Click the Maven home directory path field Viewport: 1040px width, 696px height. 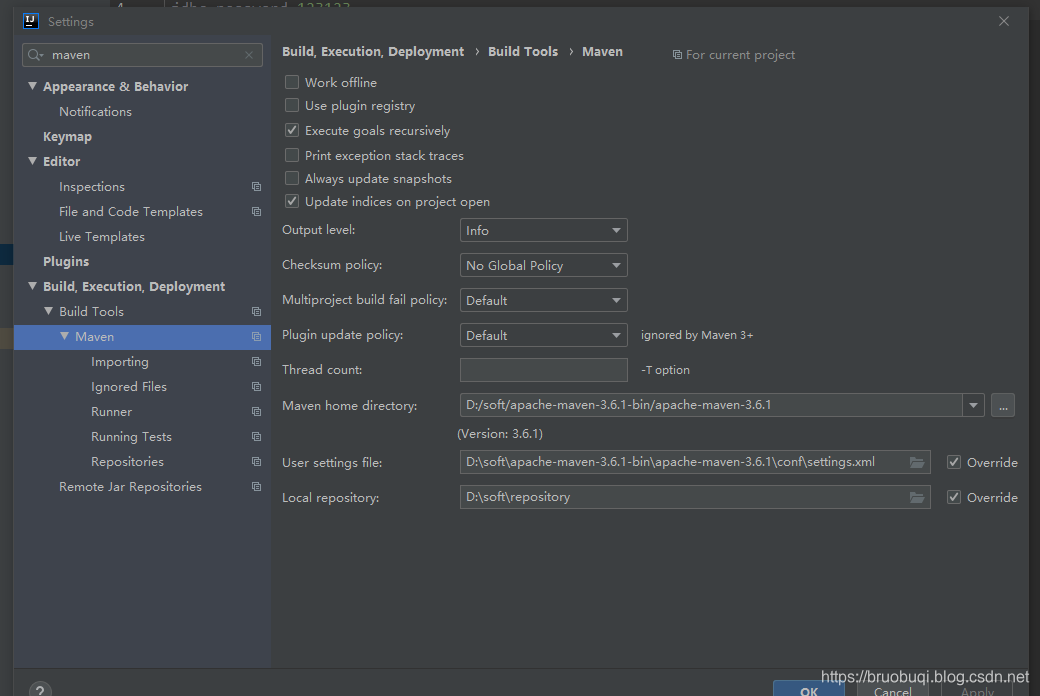pyautogui.click(x=710, y=405)
